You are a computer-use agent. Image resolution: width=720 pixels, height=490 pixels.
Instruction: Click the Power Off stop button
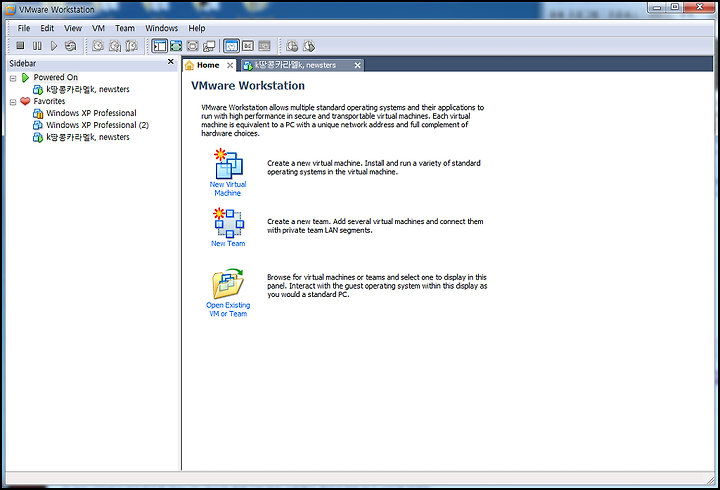tap(20, 45)
